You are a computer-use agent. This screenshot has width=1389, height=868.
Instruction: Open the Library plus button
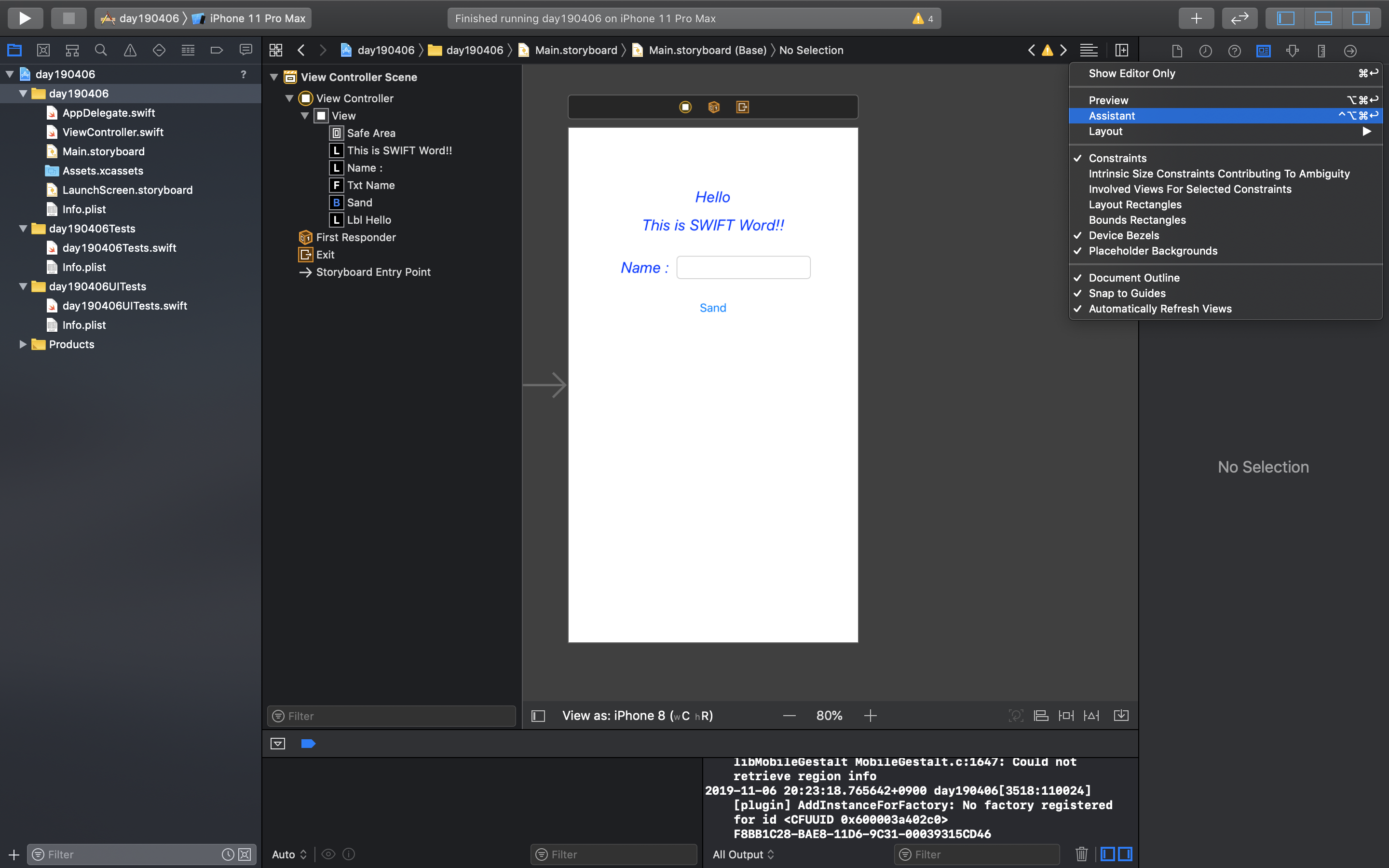1196,18
